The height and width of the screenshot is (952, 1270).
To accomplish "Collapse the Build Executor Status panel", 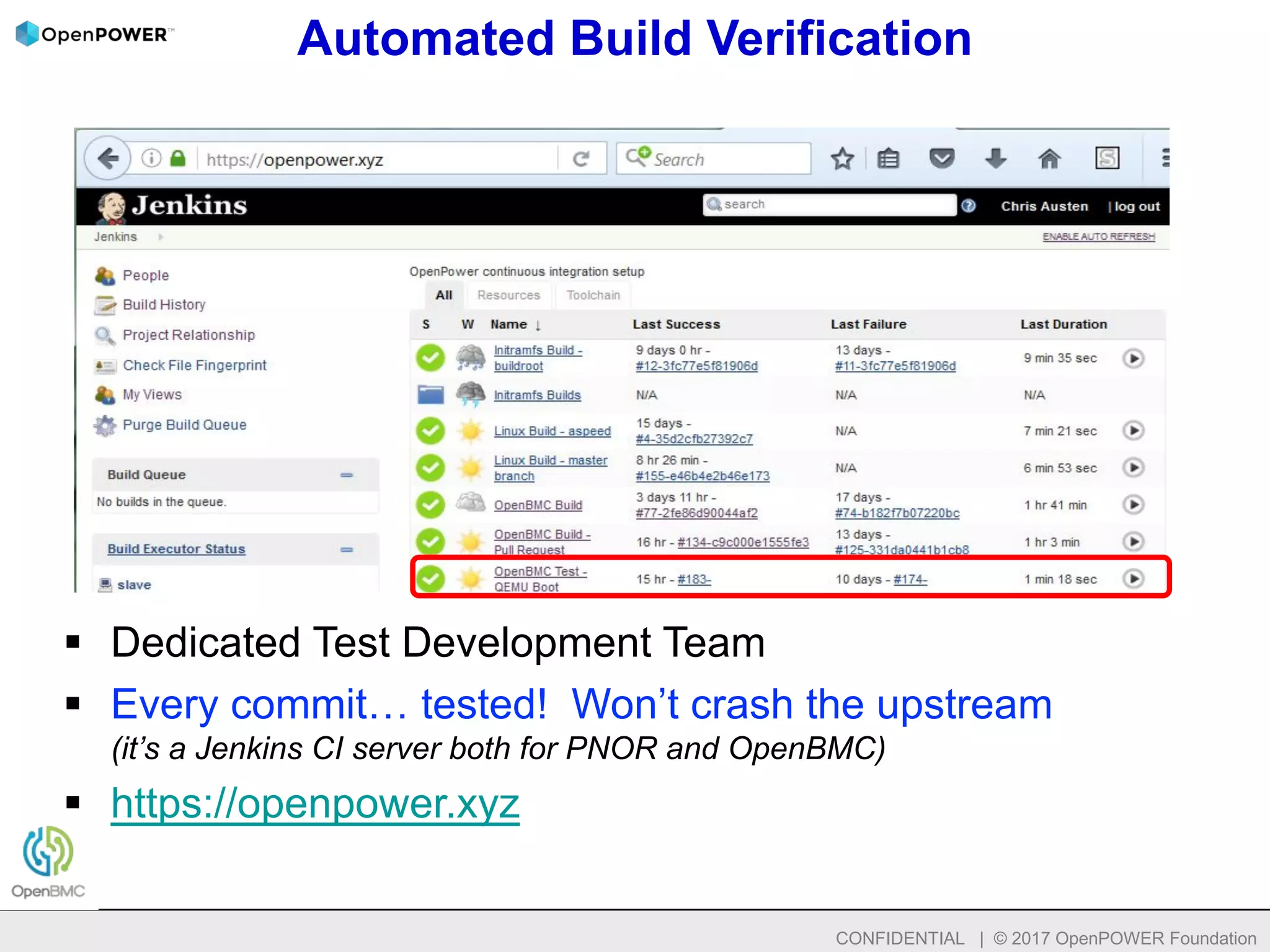I will pyautogui.click(x=347, y=549).
